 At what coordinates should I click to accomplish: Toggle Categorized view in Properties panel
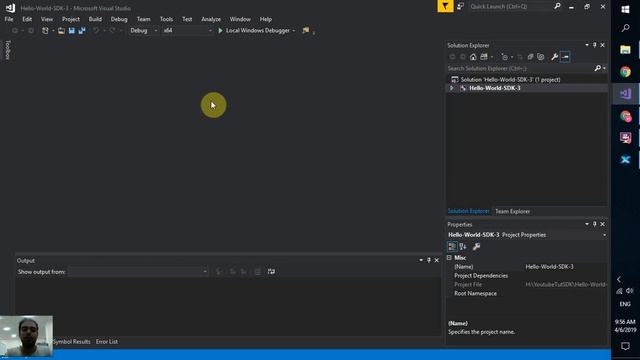(452, 247)
